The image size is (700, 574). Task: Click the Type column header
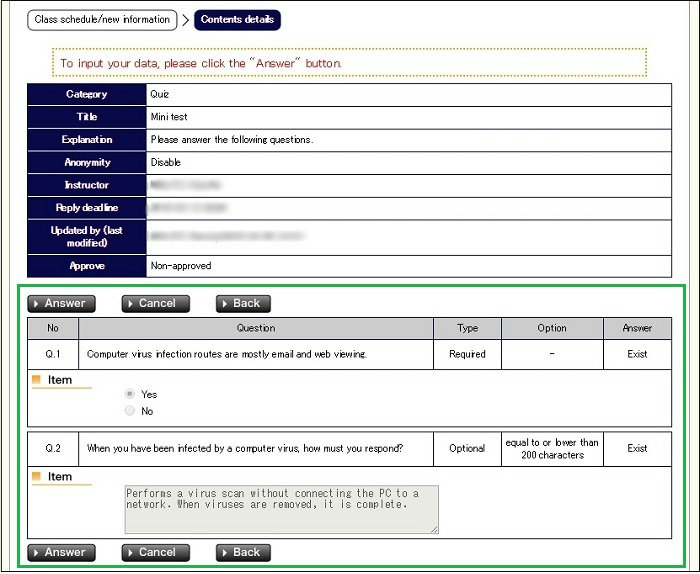pyautogui.click(x=467, y=328)
